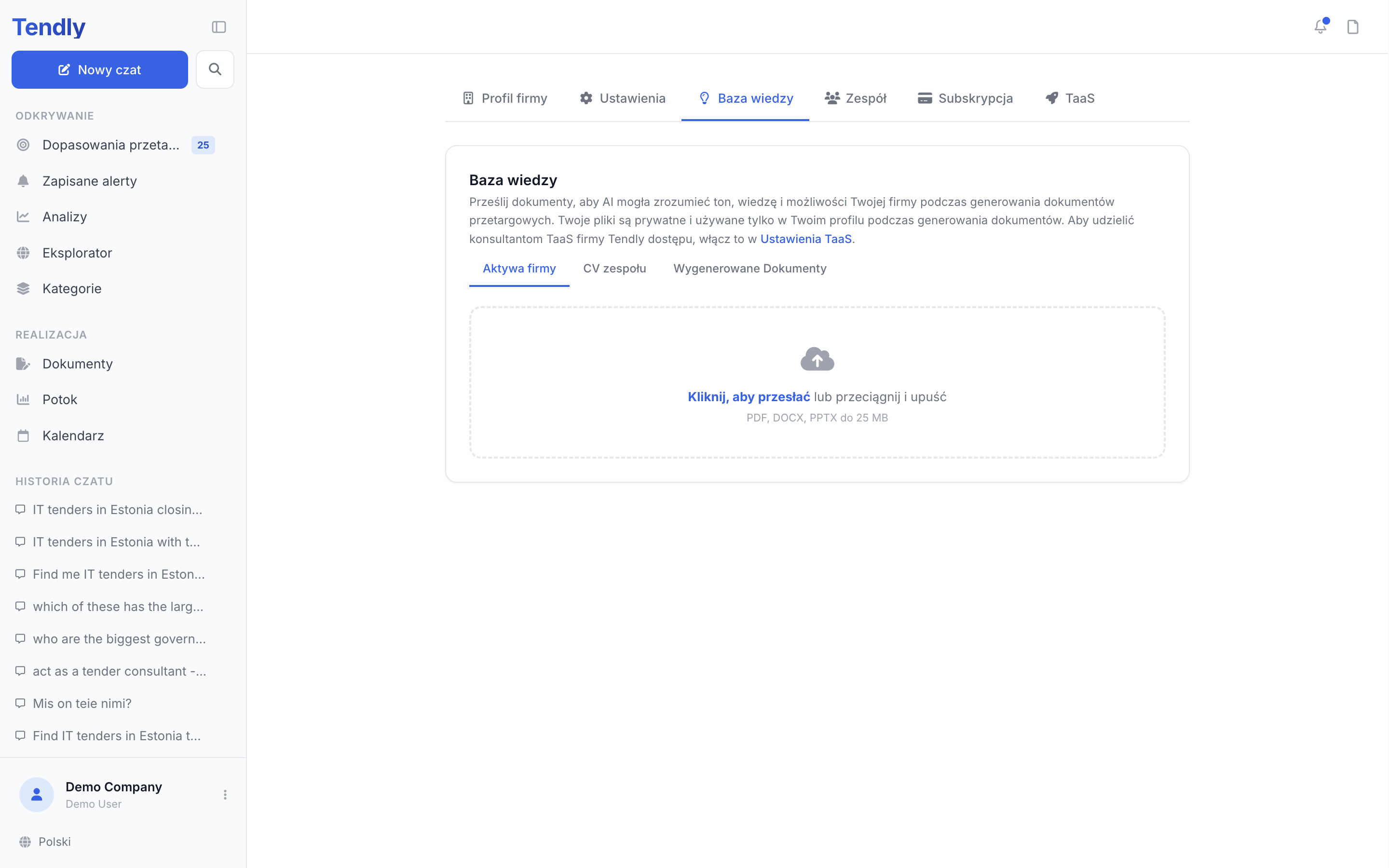Viewport: 1389px width, 868px height.
Task: Click the chat icon beside 'act as a tender consultant'
Action: coord(21,671)
